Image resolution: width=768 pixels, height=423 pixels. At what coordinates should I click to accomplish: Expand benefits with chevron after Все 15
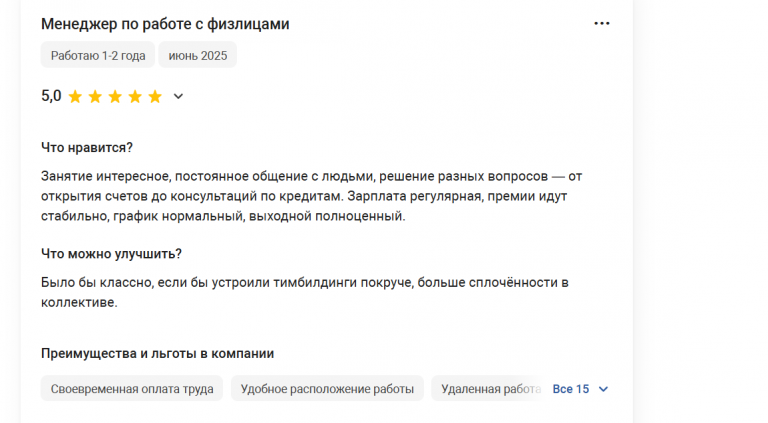point(603,389)
